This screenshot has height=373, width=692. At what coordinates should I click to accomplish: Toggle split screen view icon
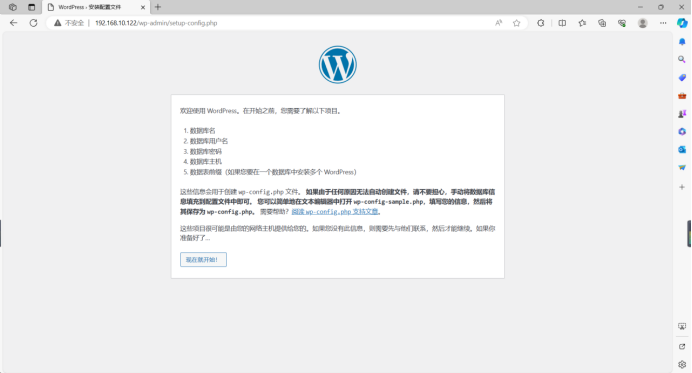[x=562, y=23]
